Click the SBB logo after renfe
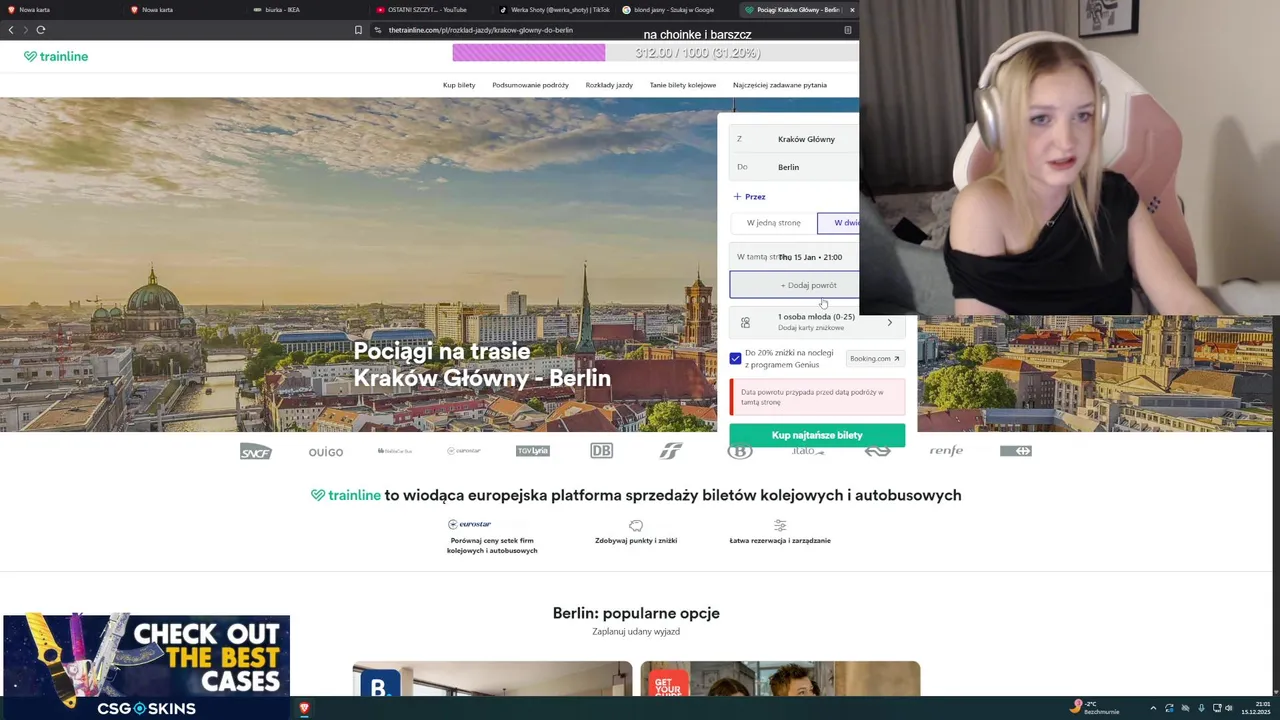1280x720 pixels. coord(1016,451)
